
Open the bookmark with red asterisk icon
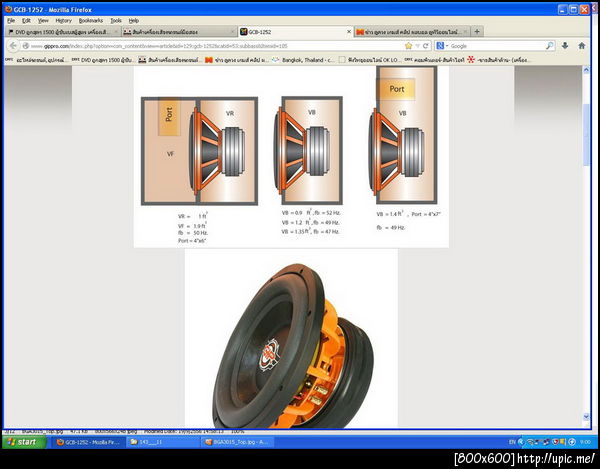tap(500, 60)
